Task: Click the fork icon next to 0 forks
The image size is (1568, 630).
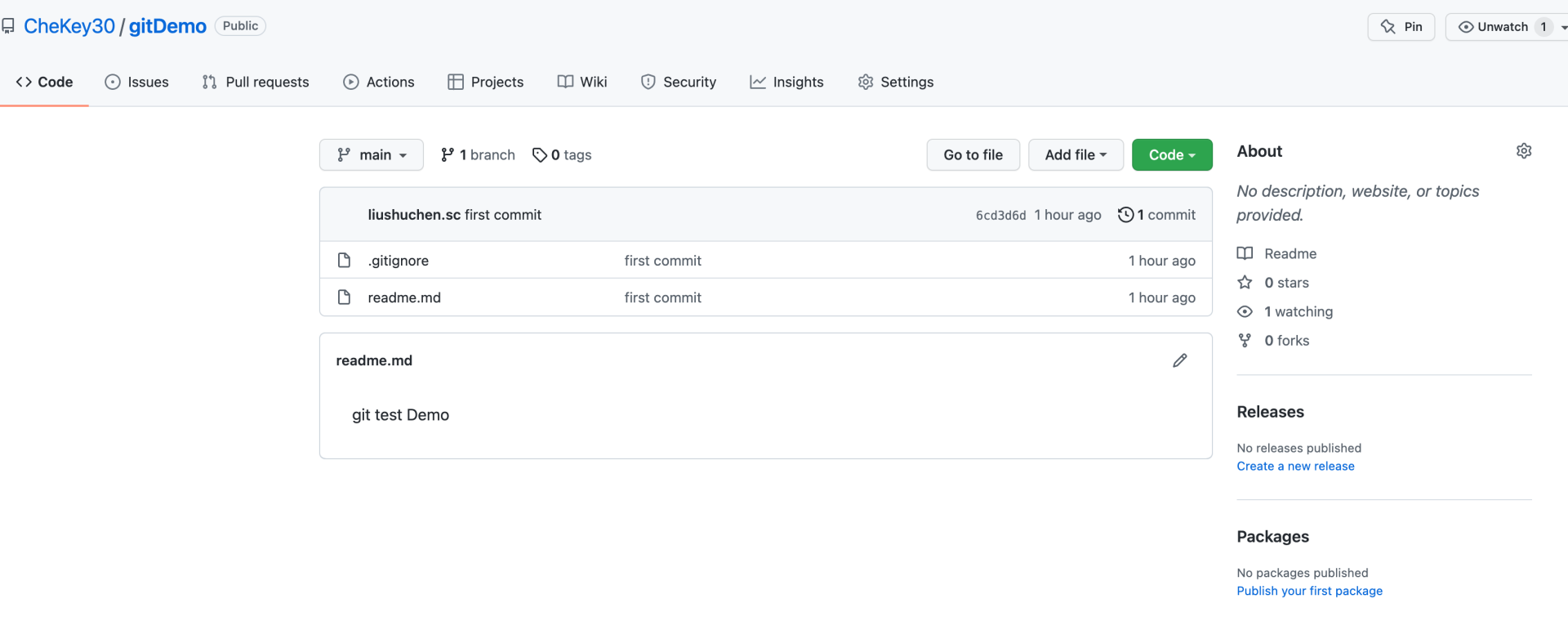Action: 1245,341
